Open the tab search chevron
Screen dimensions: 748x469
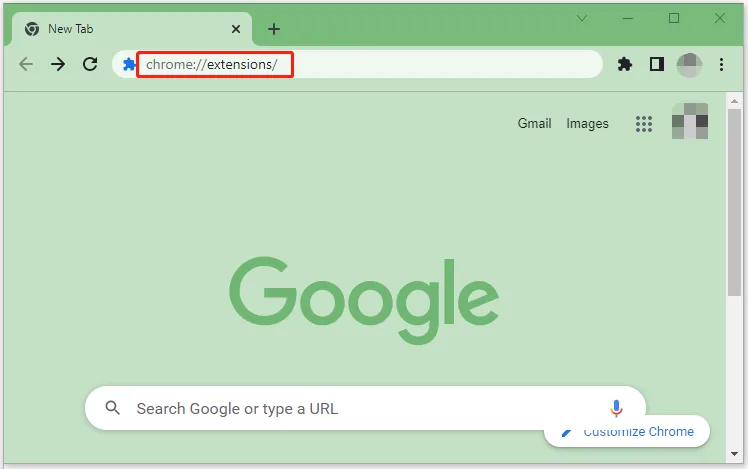pos(582,18)
